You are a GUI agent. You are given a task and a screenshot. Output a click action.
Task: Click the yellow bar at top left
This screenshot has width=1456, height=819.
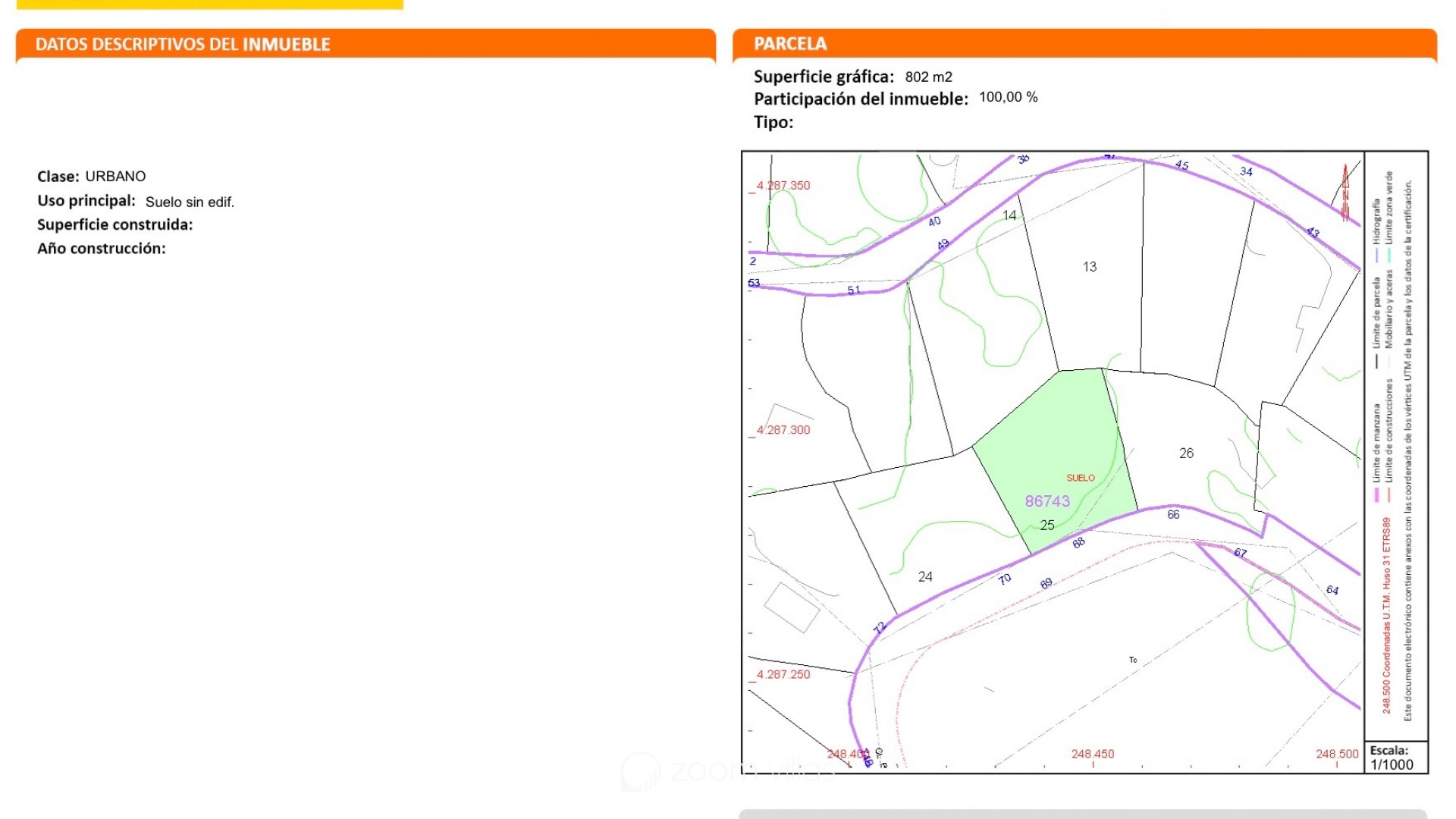(x=209, y=5)
